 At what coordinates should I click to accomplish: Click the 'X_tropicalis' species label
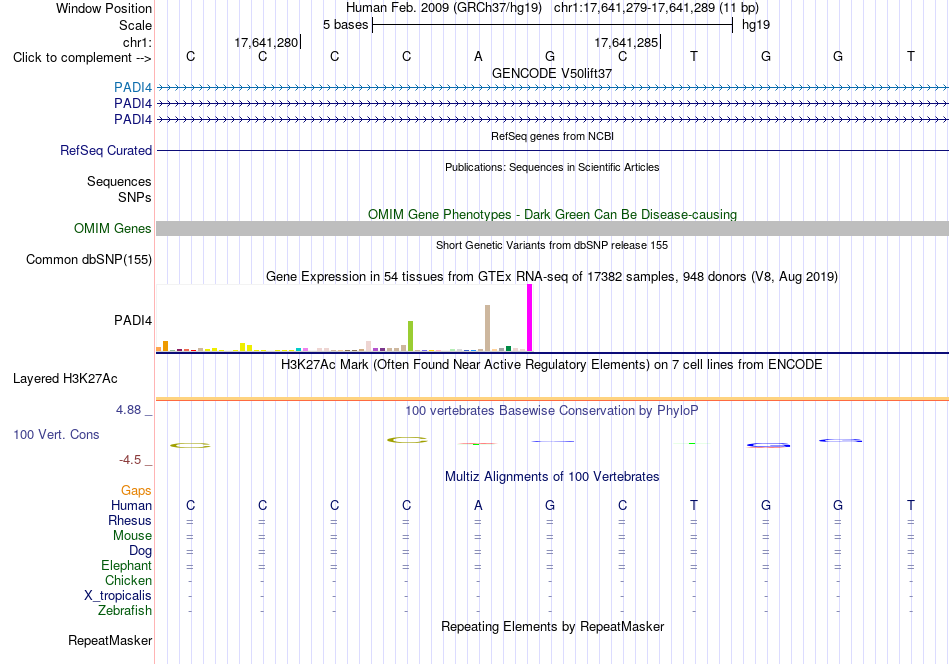(x=118, y=596)
